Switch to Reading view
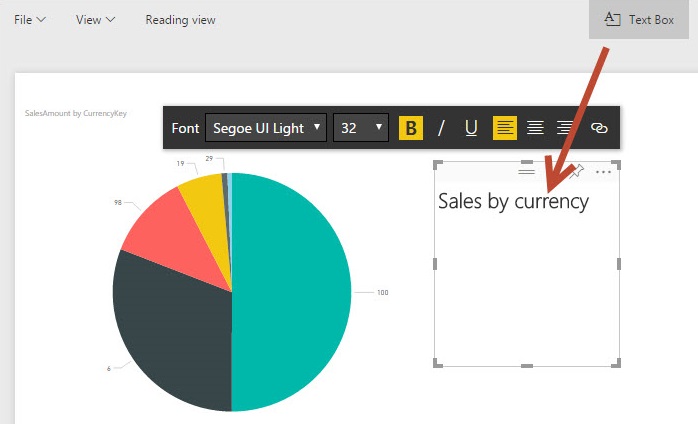Screen dimensions: 698x424 180,20
